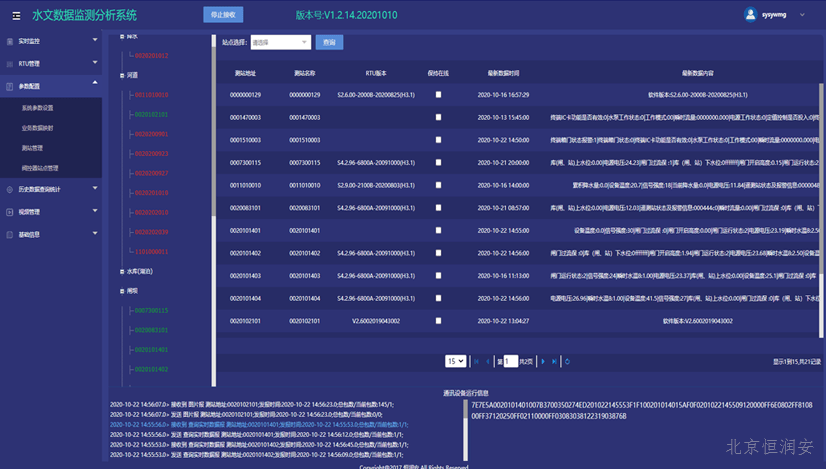This screenshot has height=469, width=826.
Task: Expand the user account dropdown arrow
Action: point(802,15)
